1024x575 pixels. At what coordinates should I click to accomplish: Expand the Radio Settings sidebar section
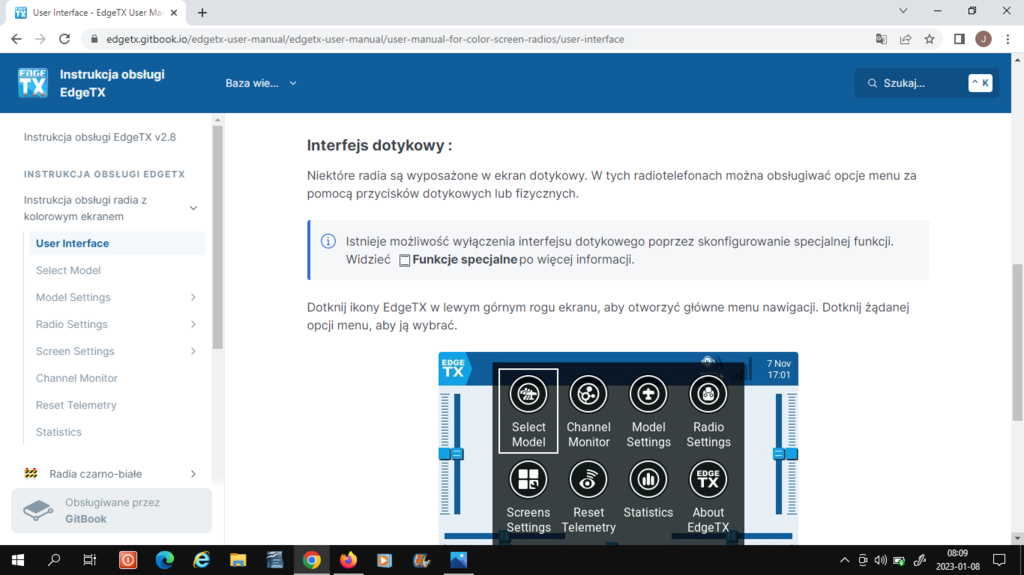(x=193, y=324)
